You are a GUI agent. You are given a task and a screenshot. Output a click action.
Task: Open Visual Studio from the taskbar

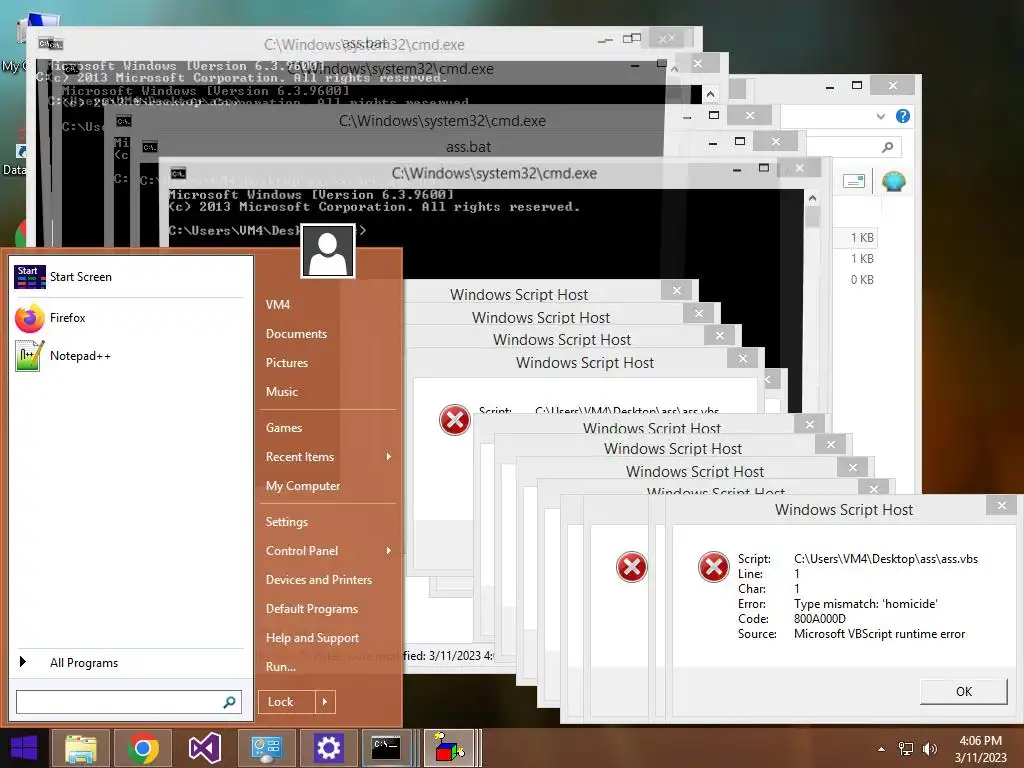[204, 748]
